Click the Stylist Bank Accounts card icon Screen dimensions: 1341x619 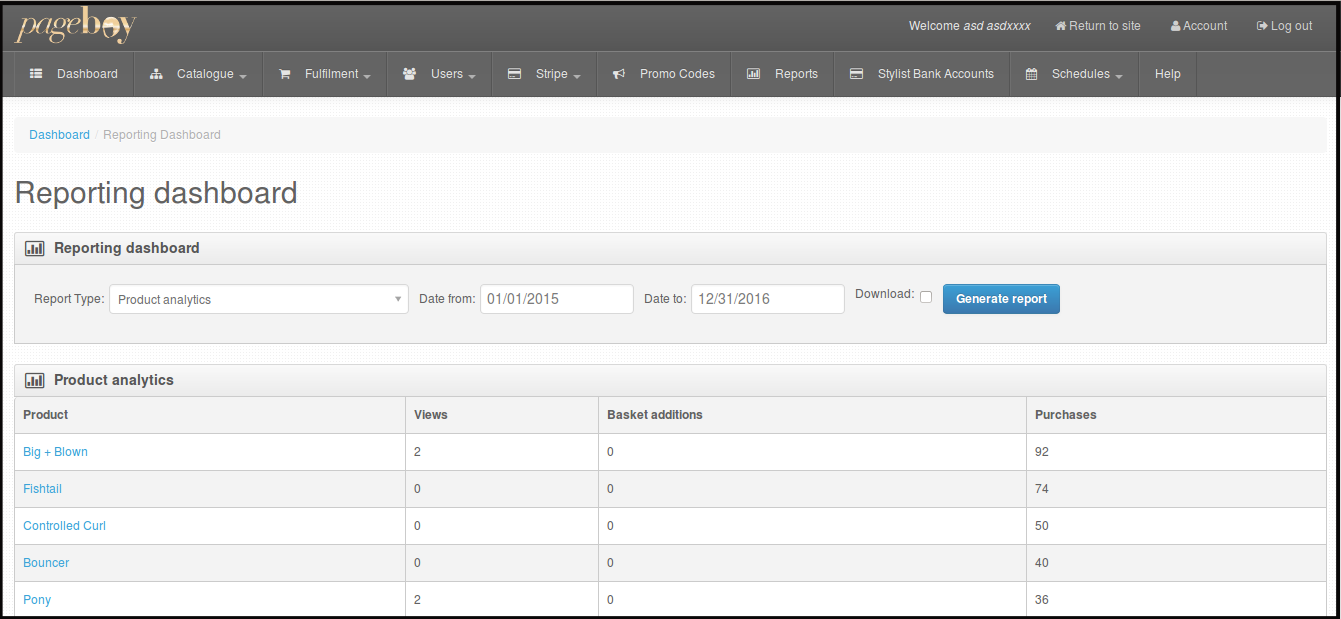coord(856,74)
